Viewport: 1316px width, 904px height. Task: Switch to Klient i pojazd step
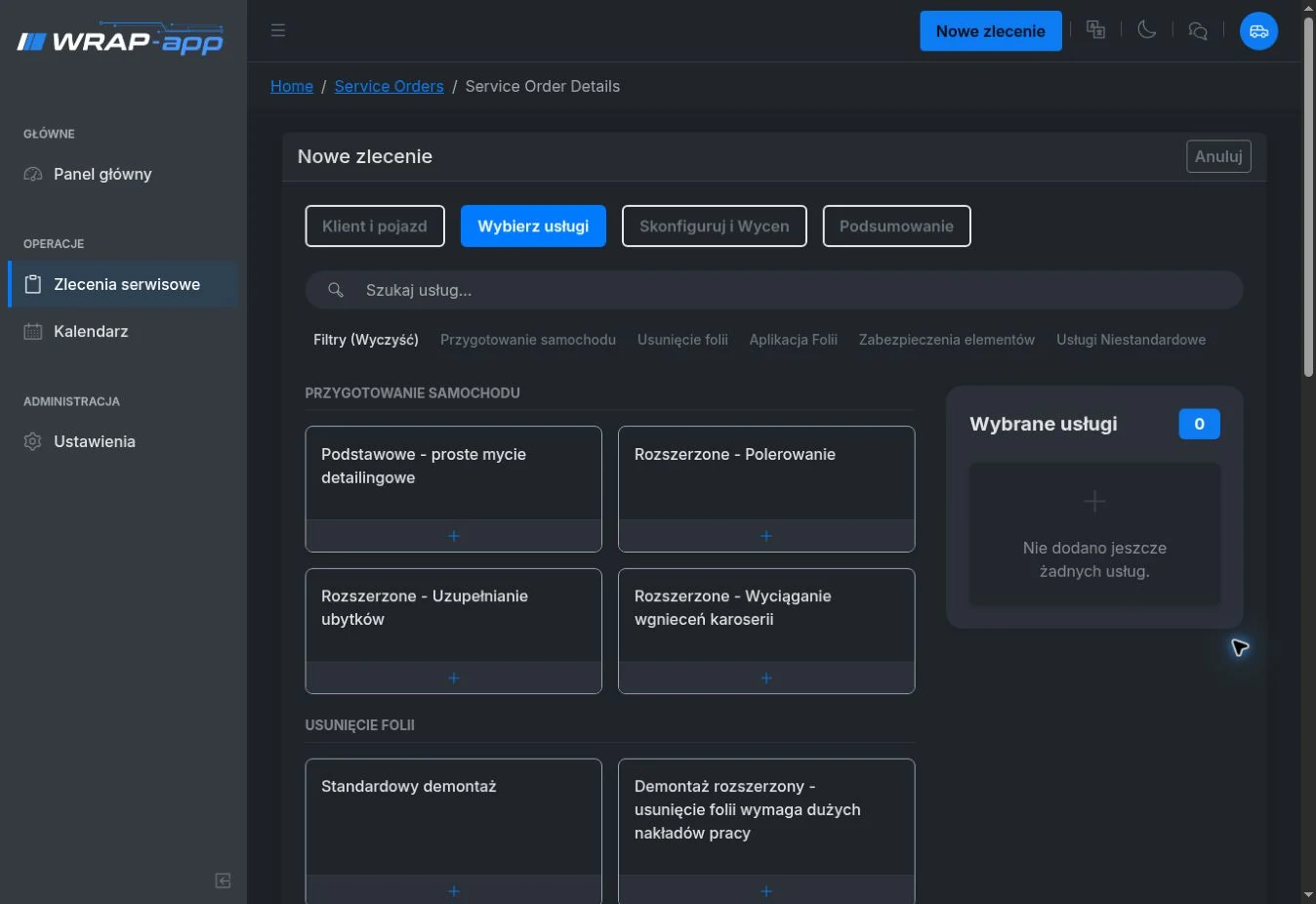pos(375,226)
